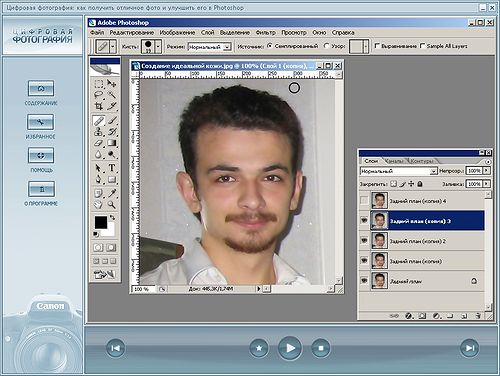The image size is (500, 376).
Task: Switch to the Каналы tab
Action: [394, 161]
